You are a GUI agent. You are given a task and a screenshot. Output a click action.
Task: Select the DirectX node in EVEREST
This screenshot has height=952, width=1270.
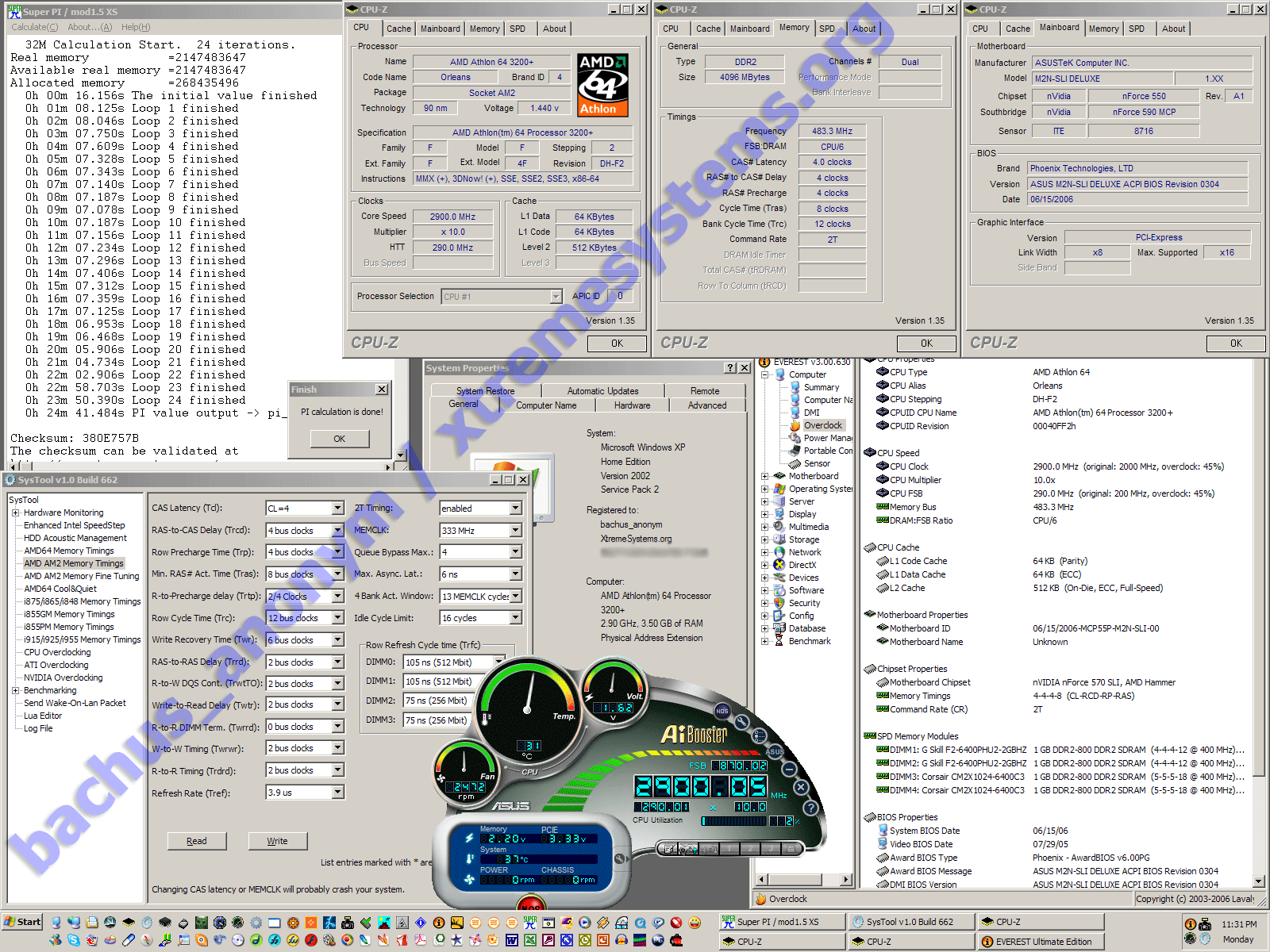[802, 565]
